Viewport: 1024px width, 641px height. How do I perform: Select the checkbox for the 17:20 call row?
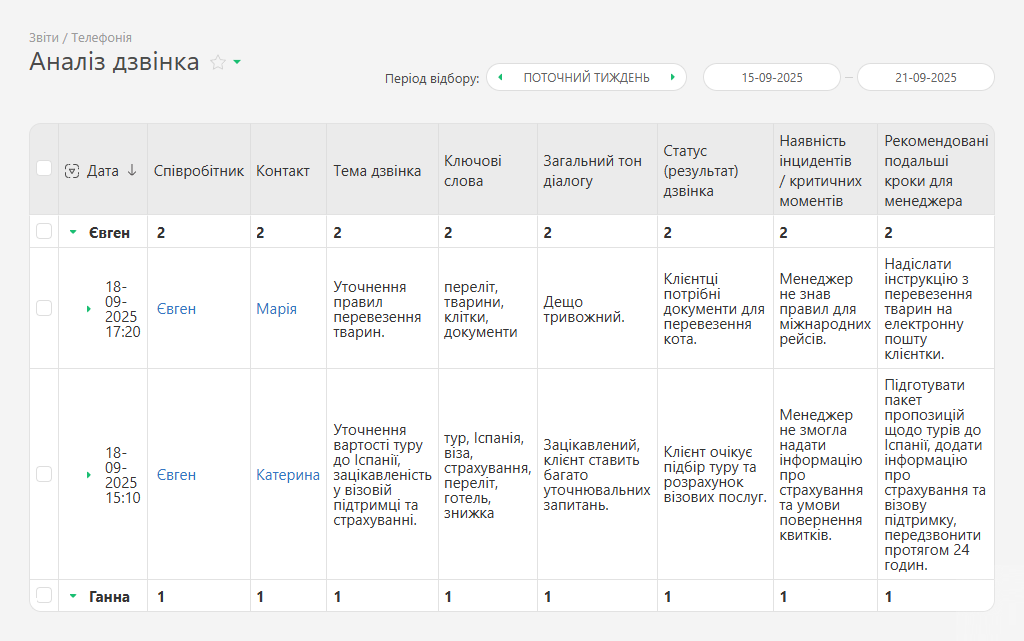(x=44, y=308)
